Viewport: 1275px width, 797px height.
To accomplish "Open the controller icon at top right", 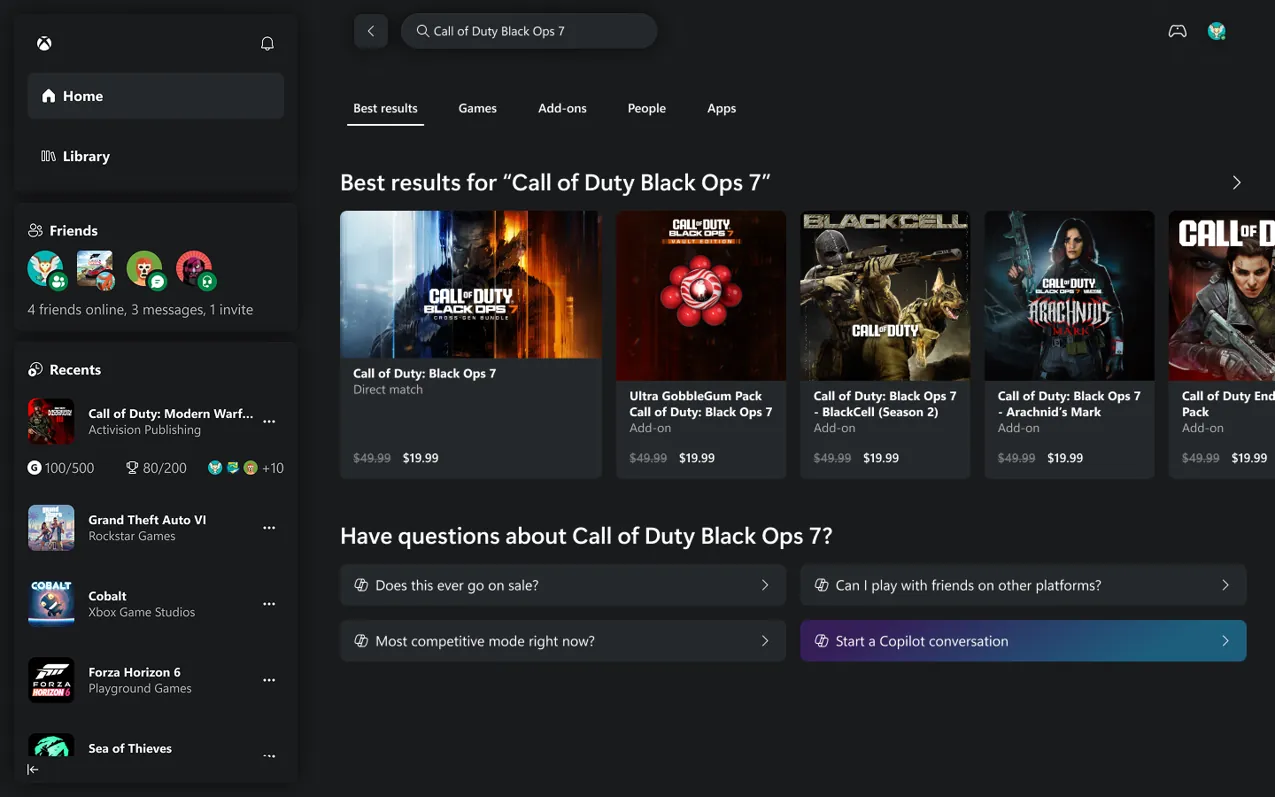I will click(x=1178, y=31).
